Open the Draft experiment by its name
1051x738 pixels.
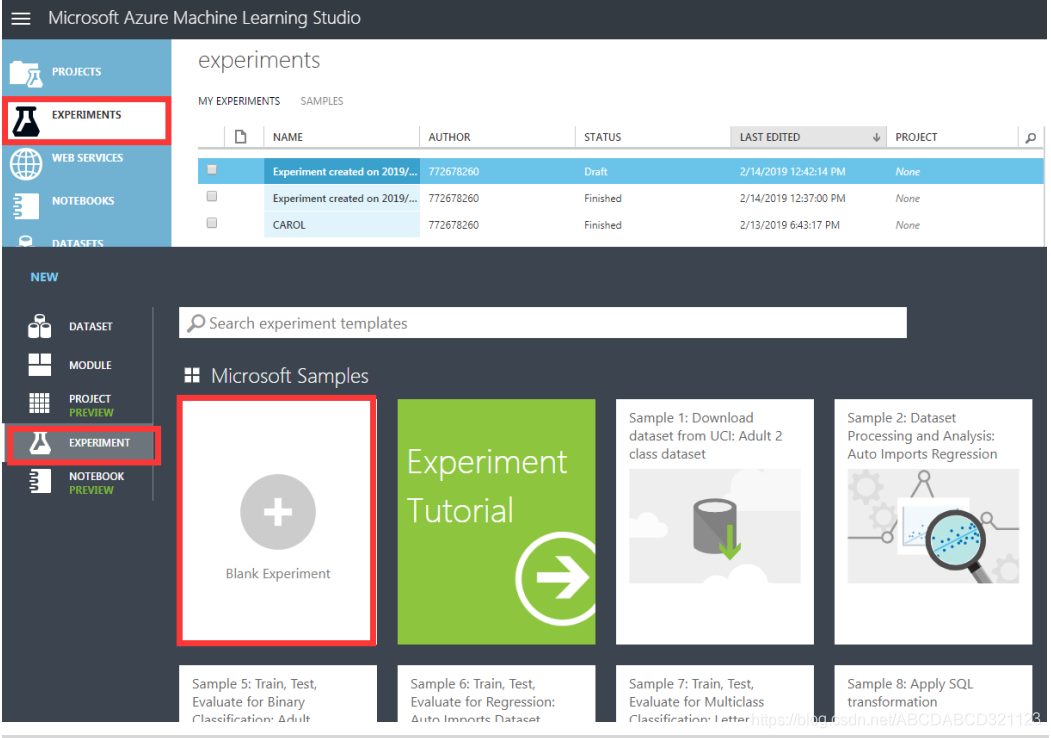pos(345,172)
